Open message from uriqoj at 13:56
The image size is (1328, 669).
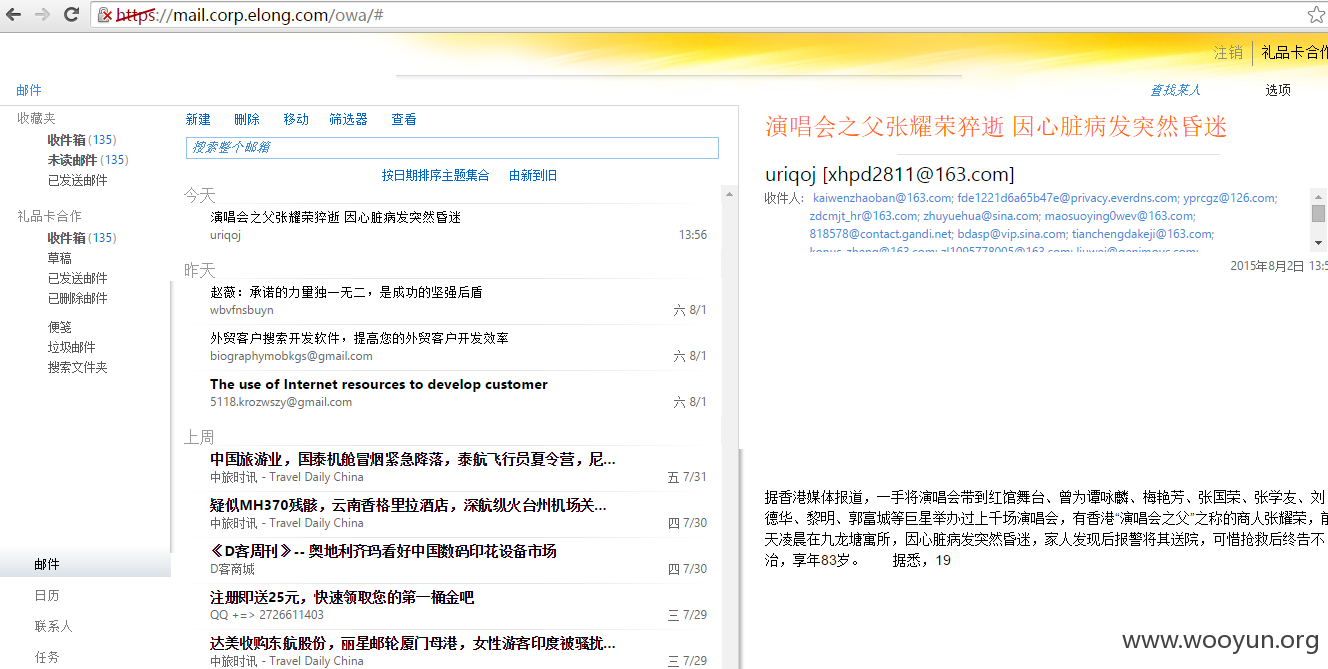click(x=452, y=226)
